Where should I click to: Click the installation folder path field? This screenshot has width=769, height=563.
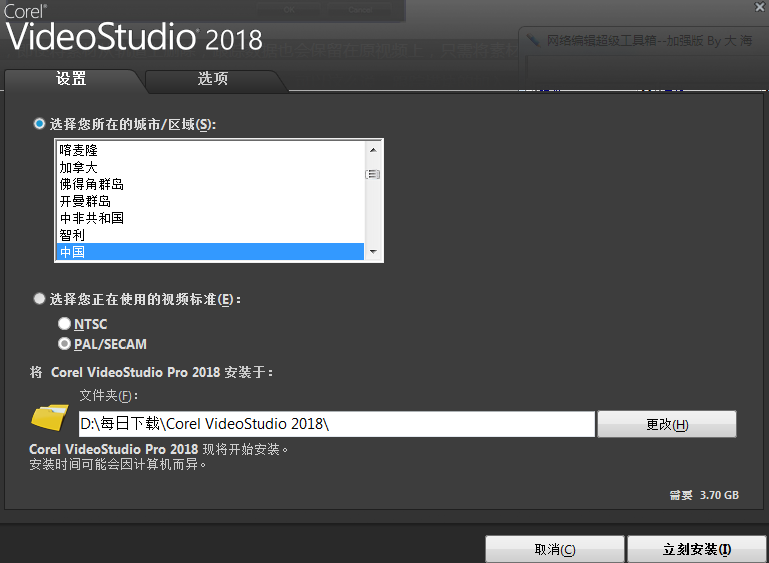(x=336, y=424)
